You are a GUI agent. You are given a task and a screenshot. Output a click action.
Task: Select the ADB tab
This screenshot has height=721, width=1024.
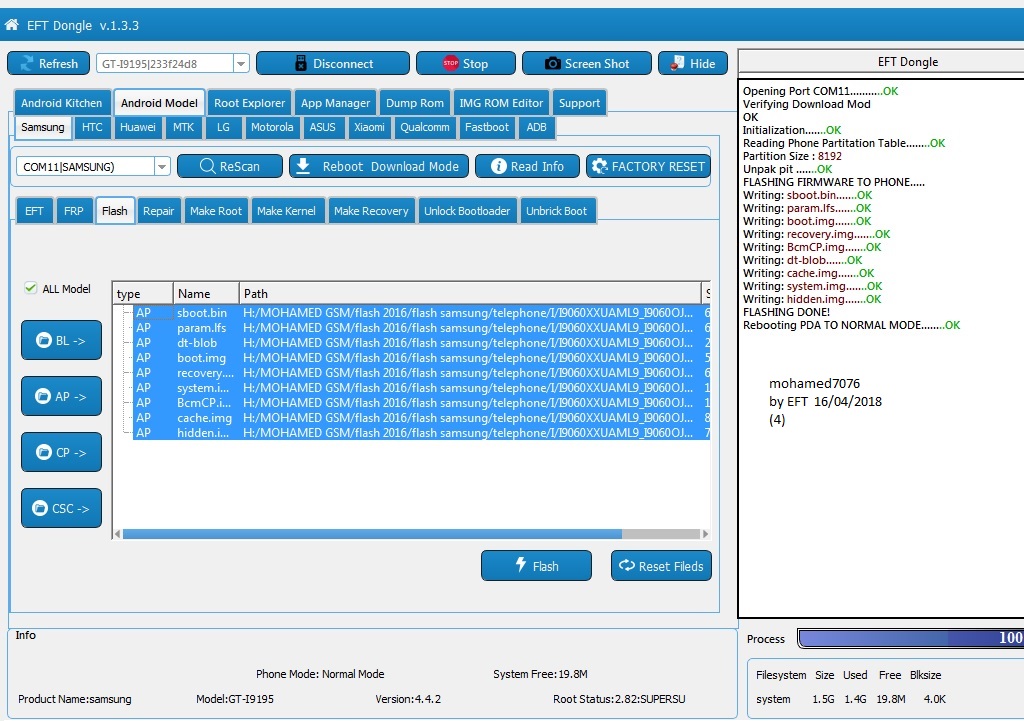click(x=536, y=127)
